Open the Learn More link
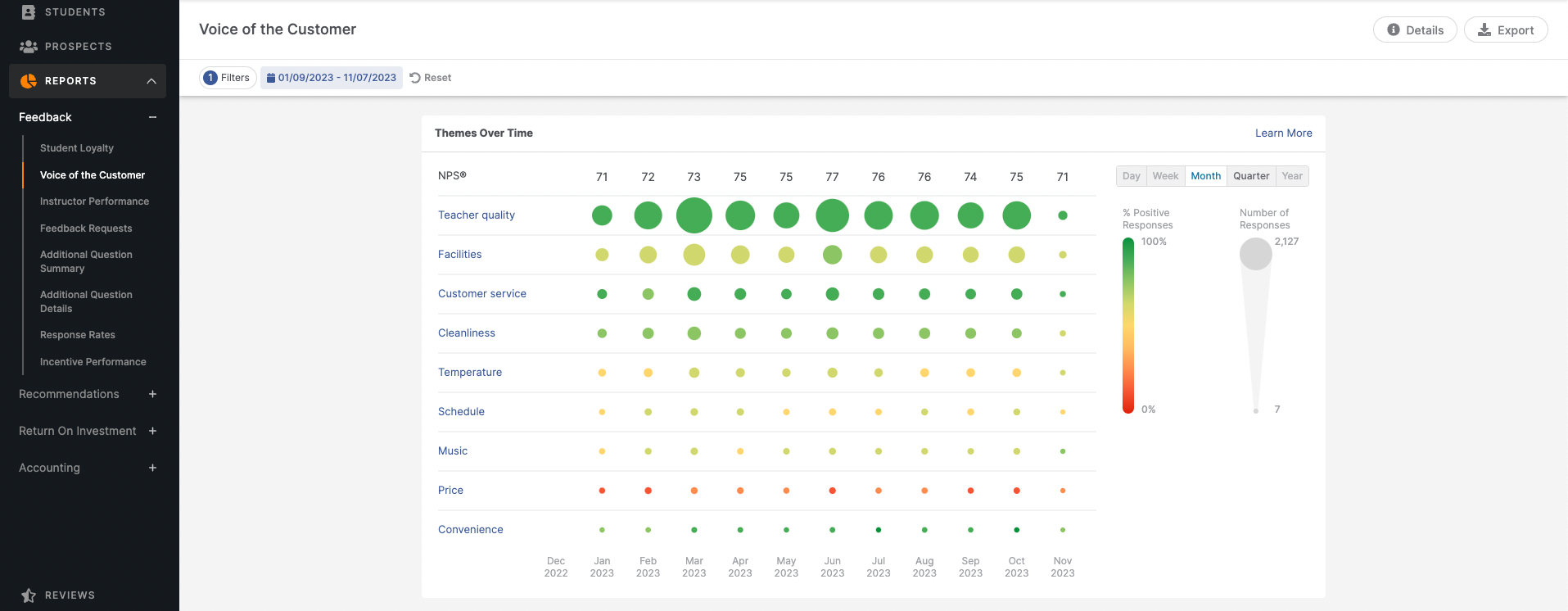The height and width of the screenshot is (611, 1568). tap(1283, 133)
